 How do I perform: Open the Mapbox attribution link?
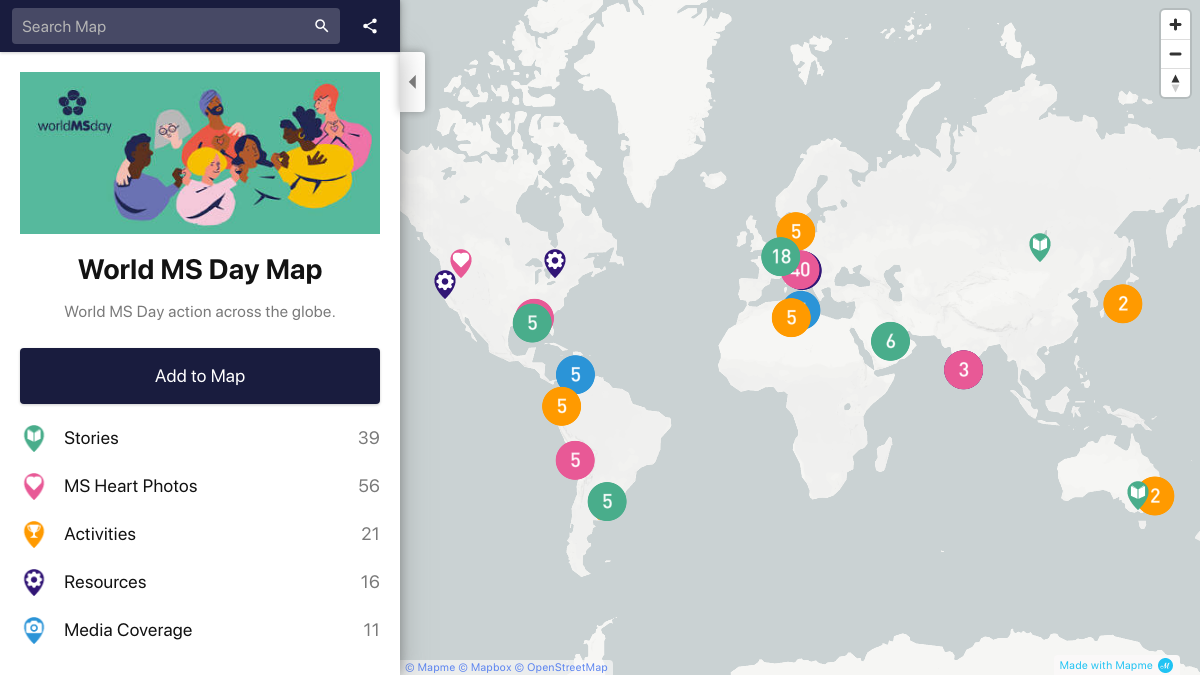click(485, 667)
